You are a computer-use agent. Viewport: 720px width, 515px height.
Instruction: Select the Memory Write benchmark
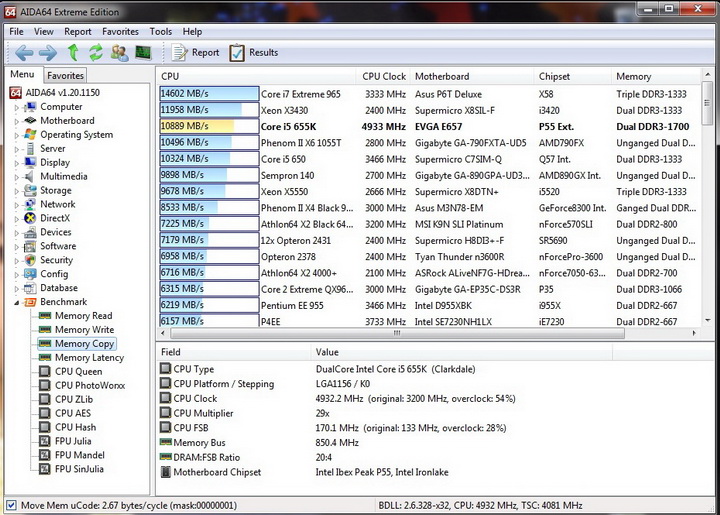click(84, 330)
